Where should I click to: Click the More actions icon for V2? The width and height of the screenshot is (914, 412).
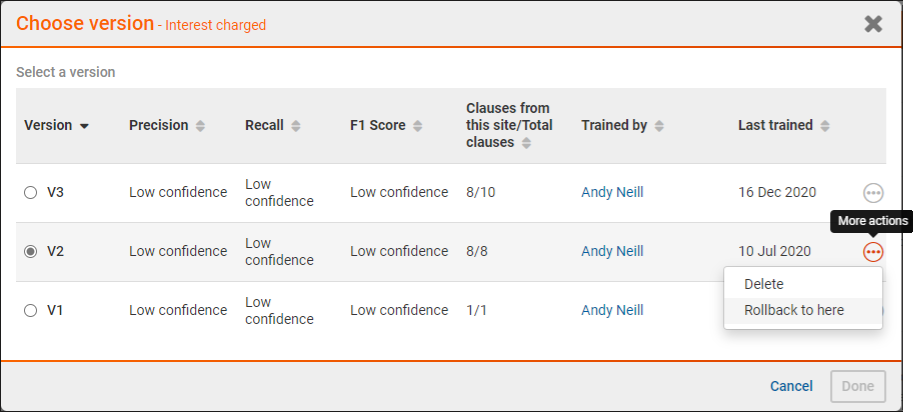pyautogui.click(x=873, y=252)
